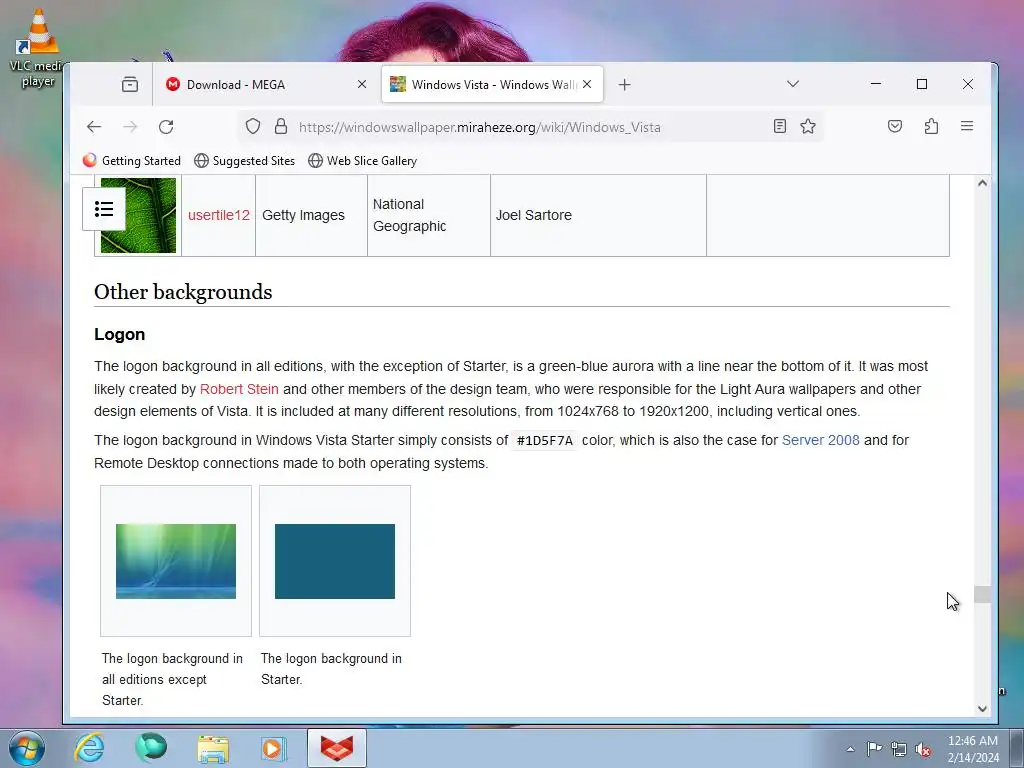Close the Download - MEGA tab
Image resolution: width=1024 pixels, height=768 pixels.
pos(362,84)
